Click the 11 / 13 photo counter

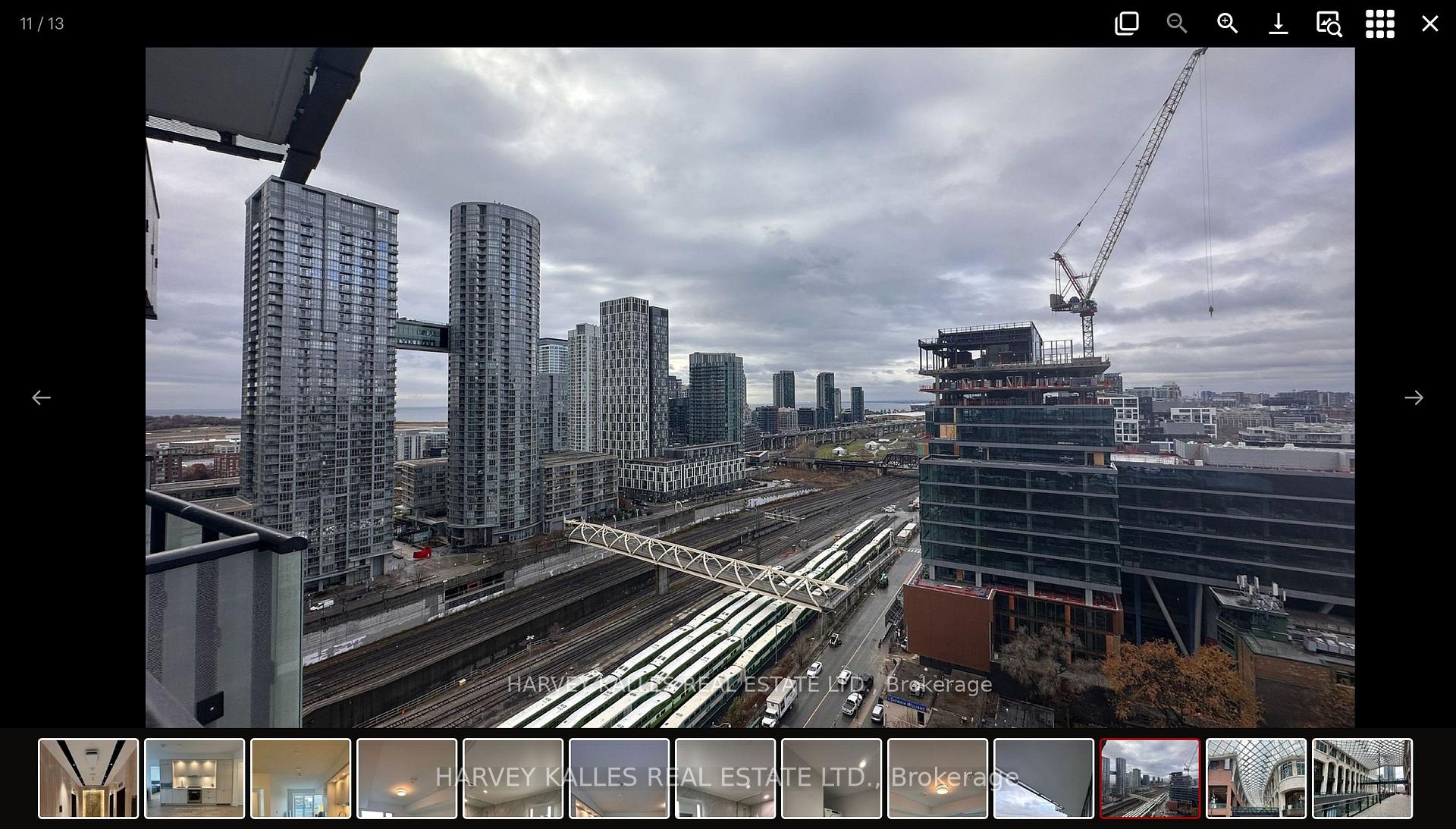[x=42, y=24]
